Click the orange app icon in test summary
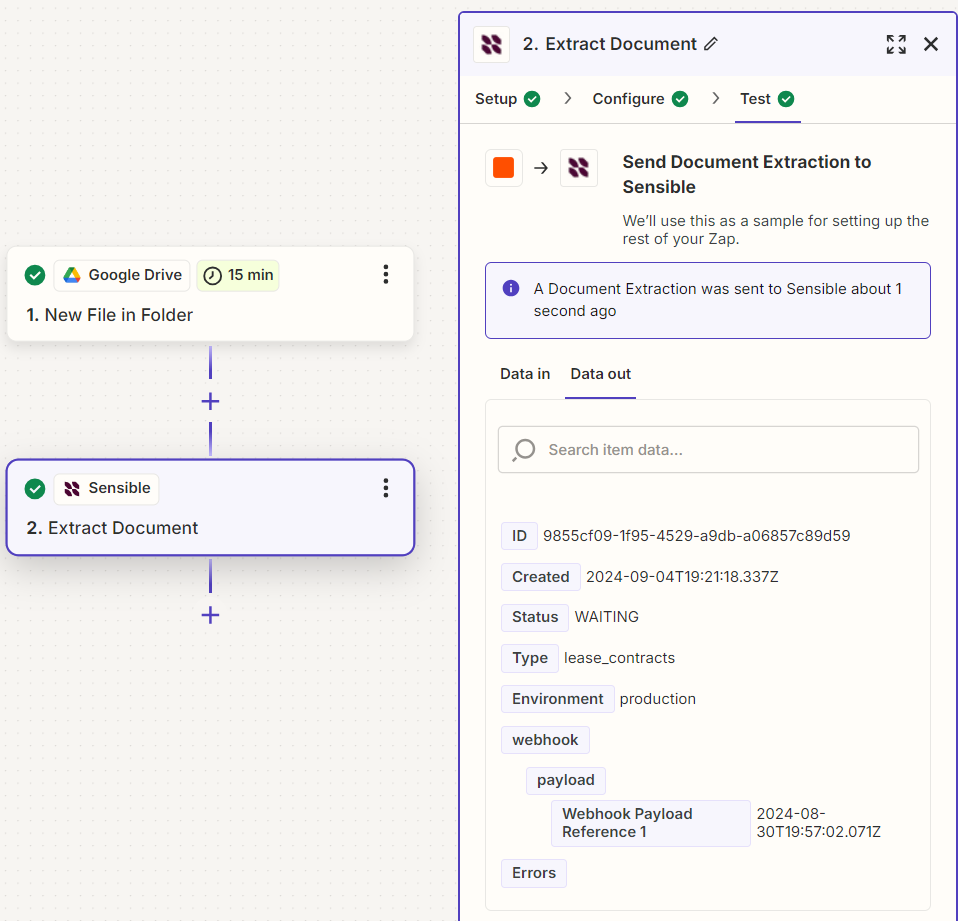The width and height of the screenshot is (958, 921). (x=503, y=167)
